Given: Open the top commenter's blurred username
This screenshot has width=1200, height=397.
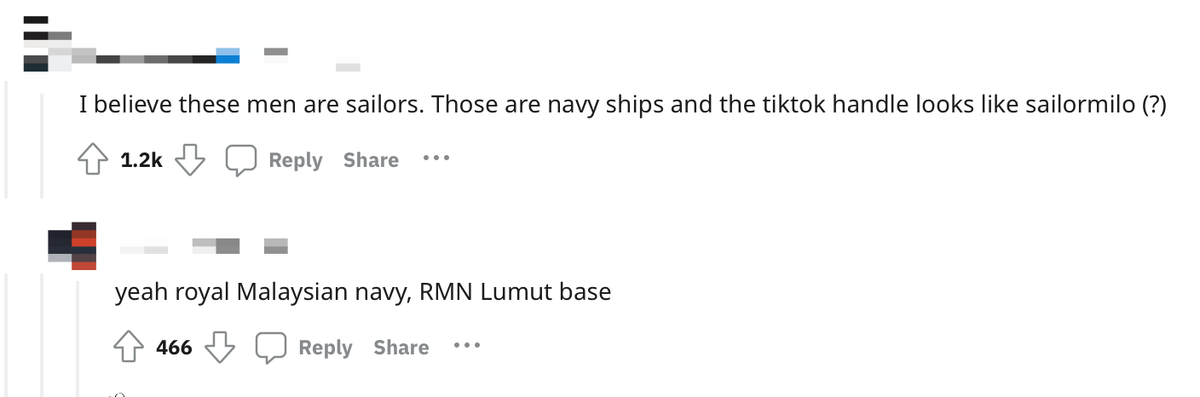Looking at the screenshot, I should (158, 57).
